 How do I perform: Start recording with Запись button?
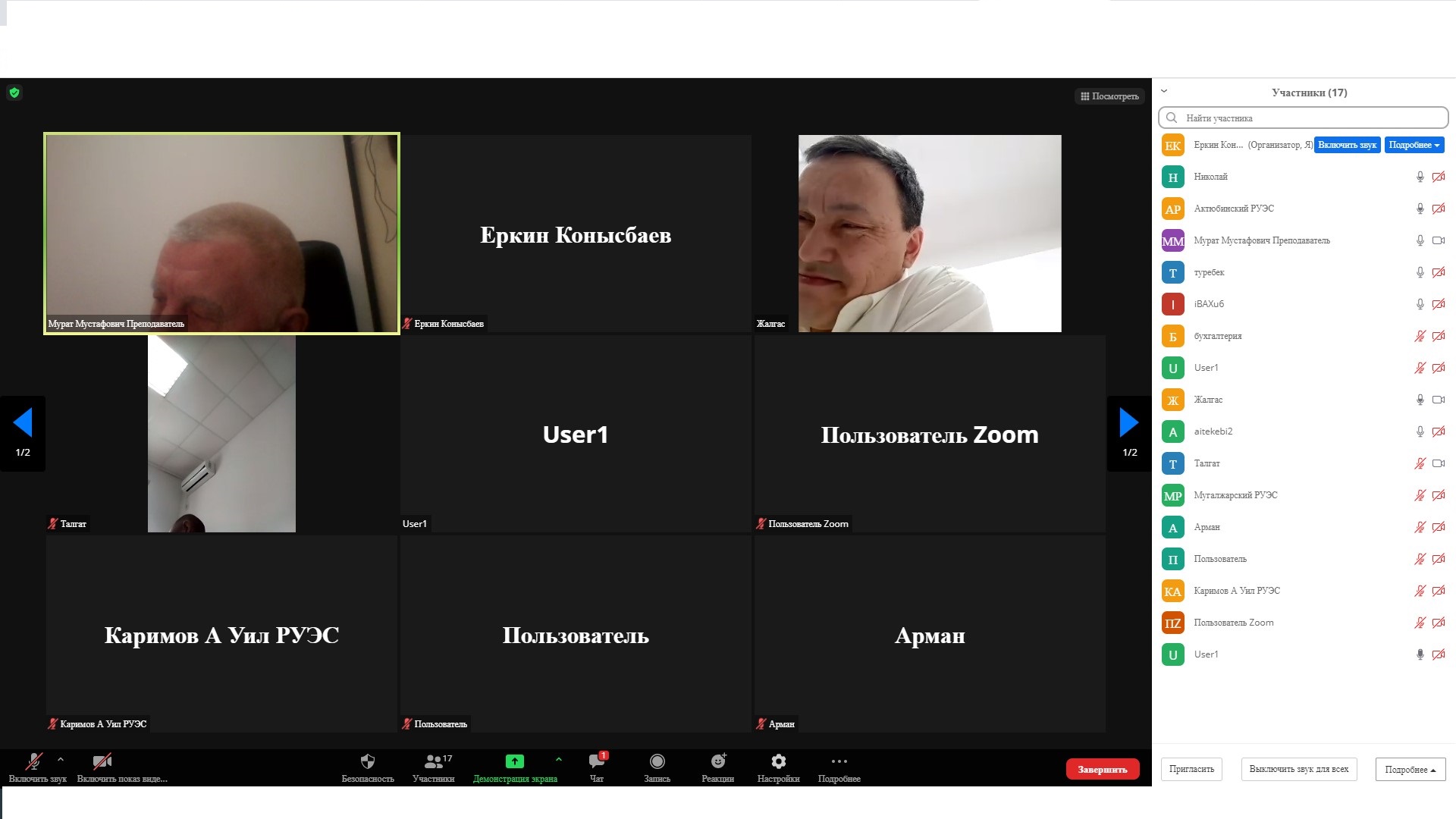[x=657, y=767]
